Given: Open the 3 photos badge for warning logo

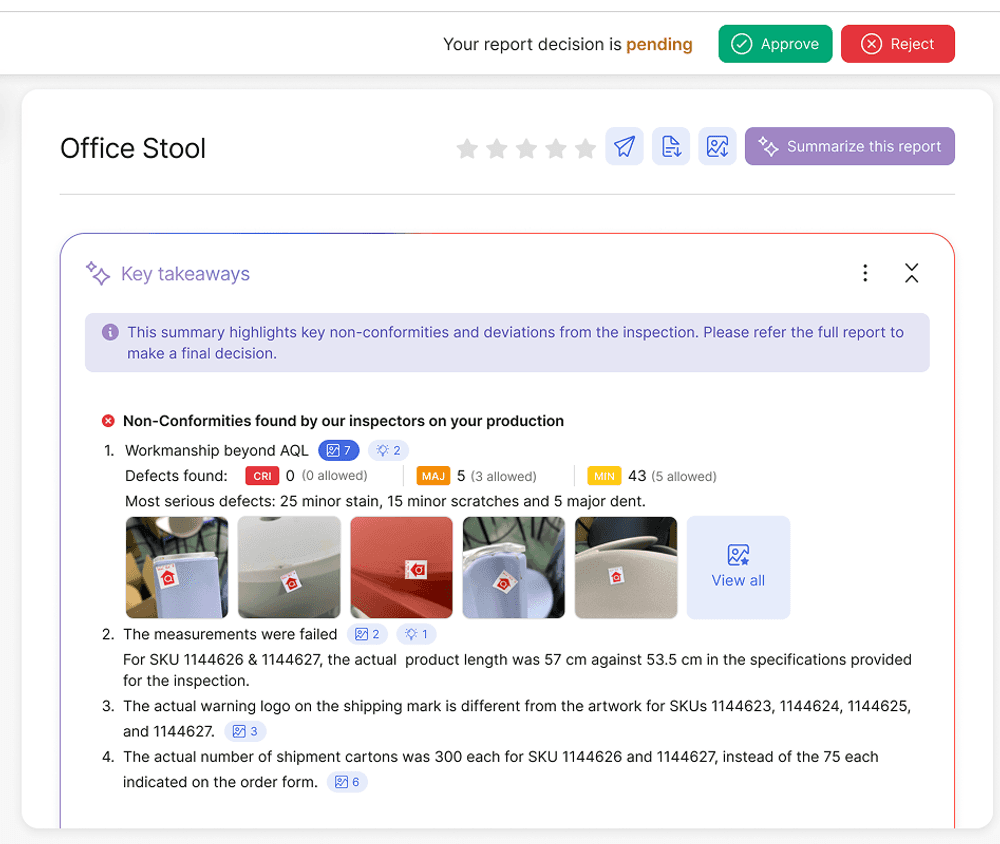Looking at the screenshot, I should pyautogui.click(x=245, y=731).
